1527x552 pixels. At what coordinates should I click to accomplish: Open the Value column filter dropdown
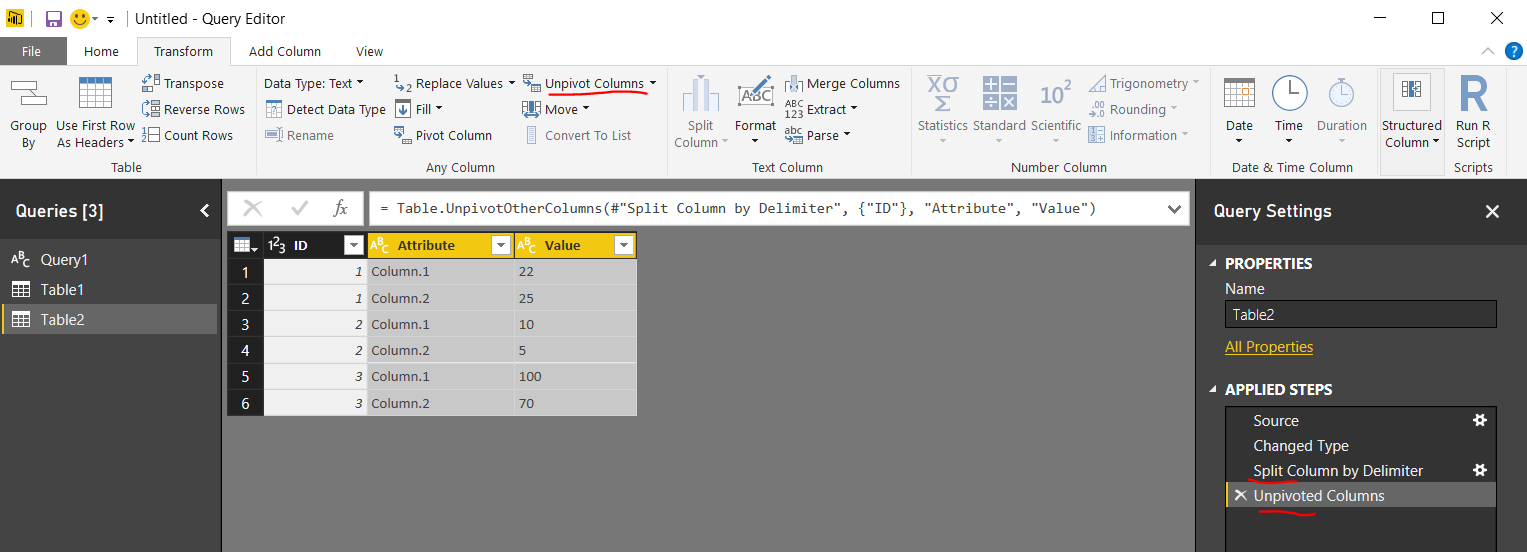coord(624,245)
